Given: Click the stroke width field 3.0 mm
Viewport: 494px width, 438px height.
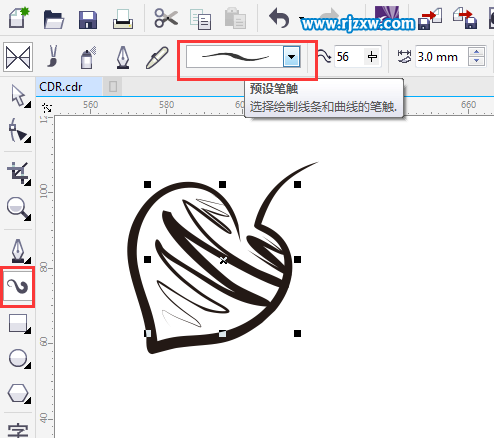Looking at the screenshot, I should click(441, 57).
